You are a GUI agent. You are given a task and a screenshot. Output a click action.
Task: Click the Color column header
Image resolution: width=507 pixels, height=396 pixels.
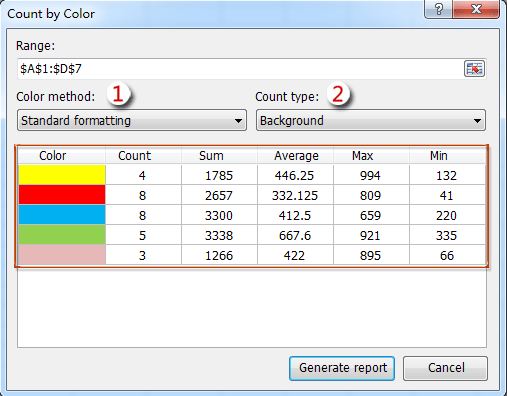tap(62, 156)
